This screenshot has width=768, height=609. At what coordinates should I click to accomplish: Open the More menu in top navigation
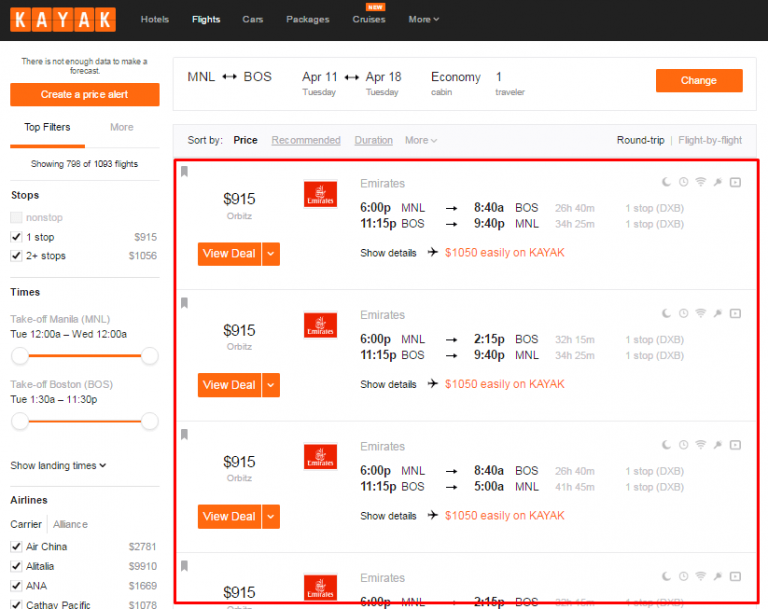pos(424,20)
